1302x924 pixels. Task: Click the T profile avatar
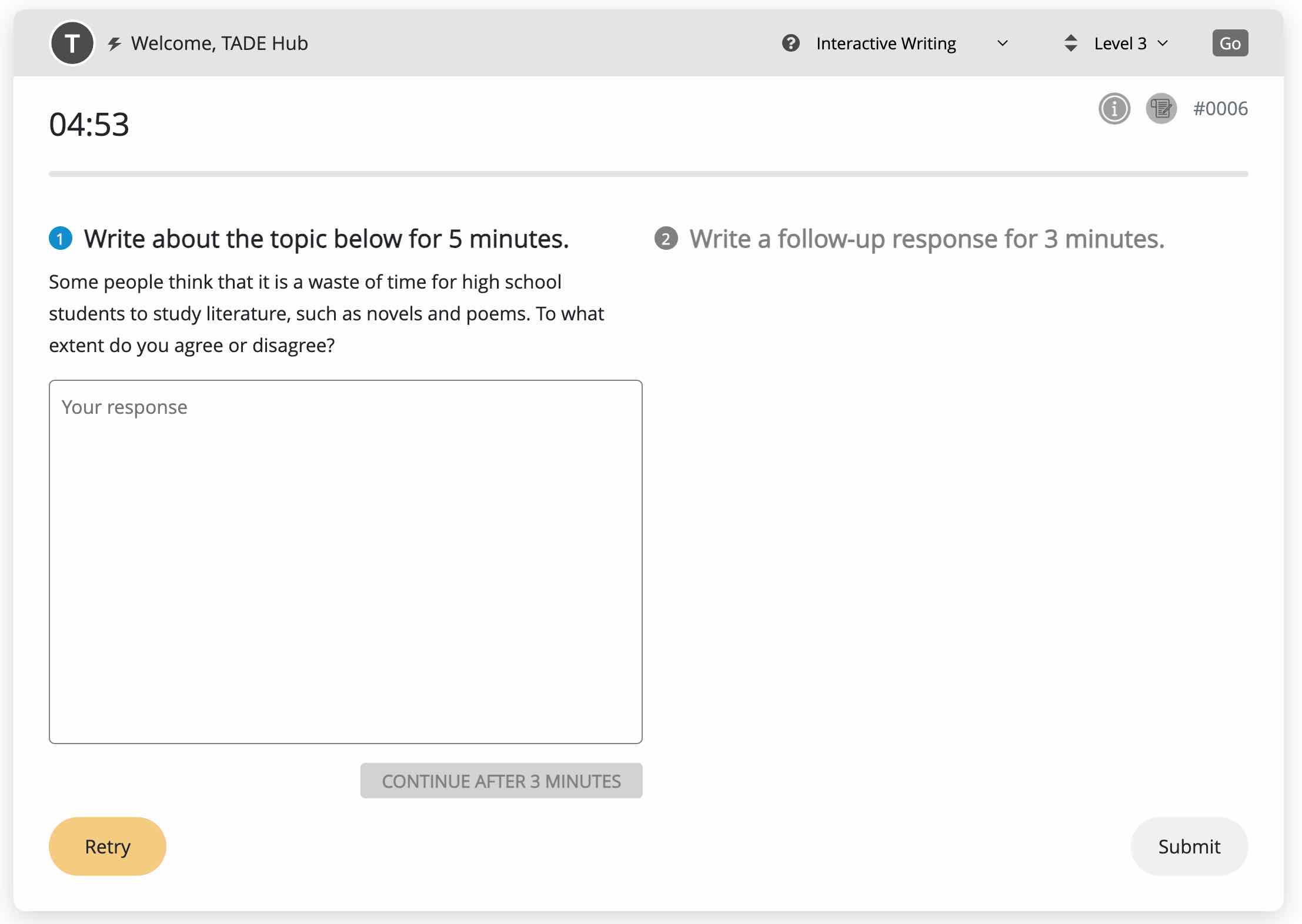pos(72,43)
